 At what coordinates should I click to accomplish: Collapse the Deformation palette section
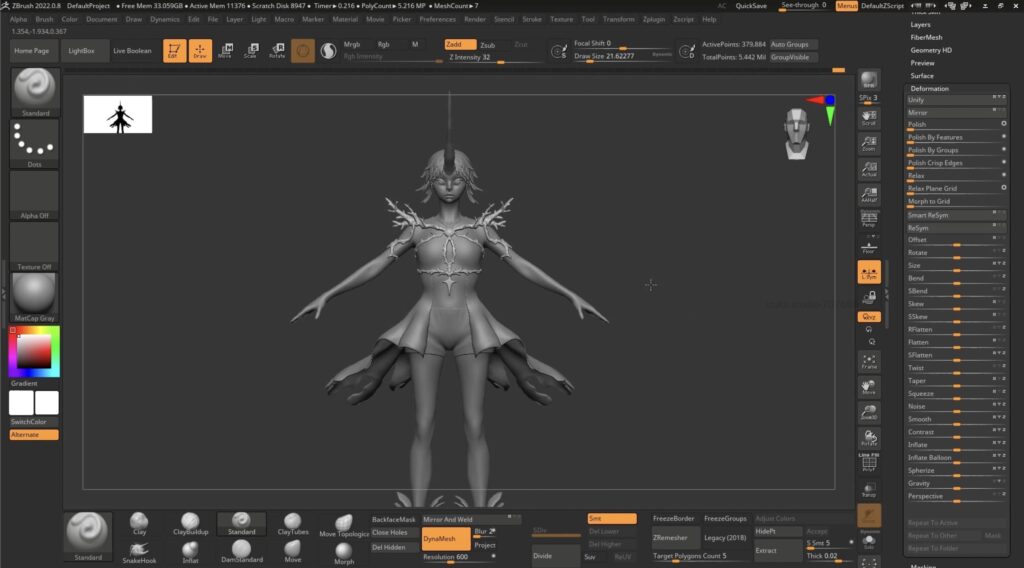[x=930, y=89]
